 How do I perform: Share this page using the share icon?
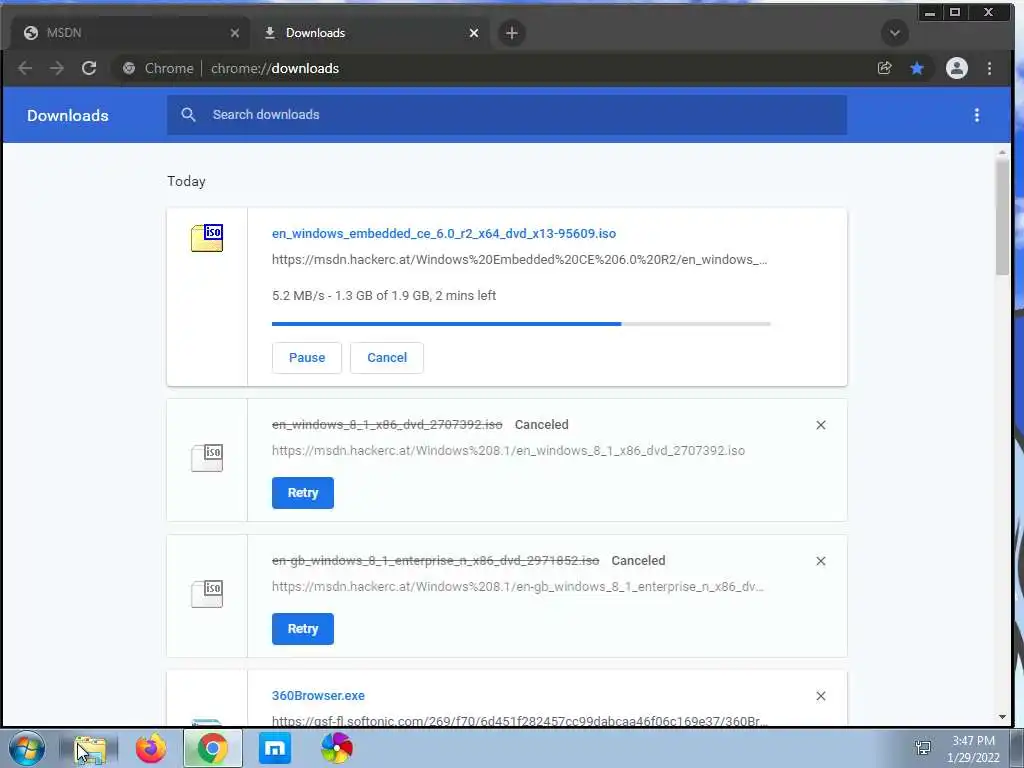point(885,68)
